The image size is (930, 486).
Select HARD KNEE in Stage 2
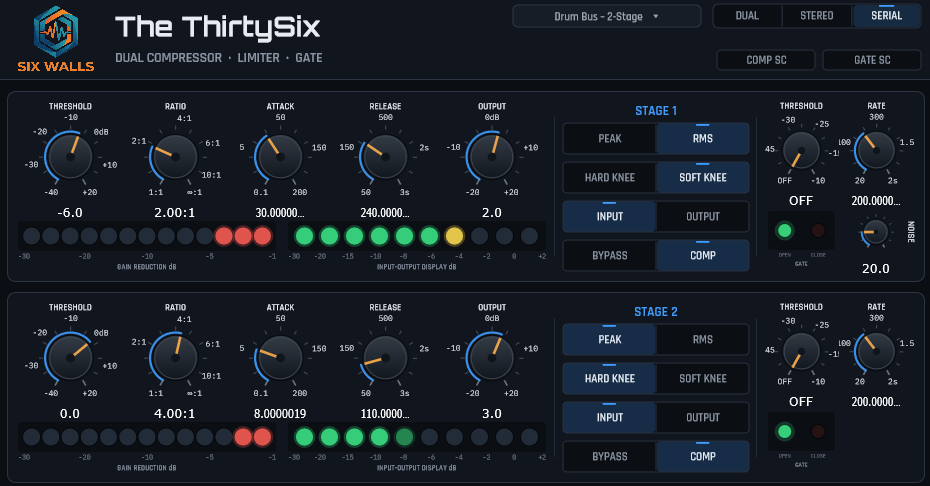click(609, 379)
